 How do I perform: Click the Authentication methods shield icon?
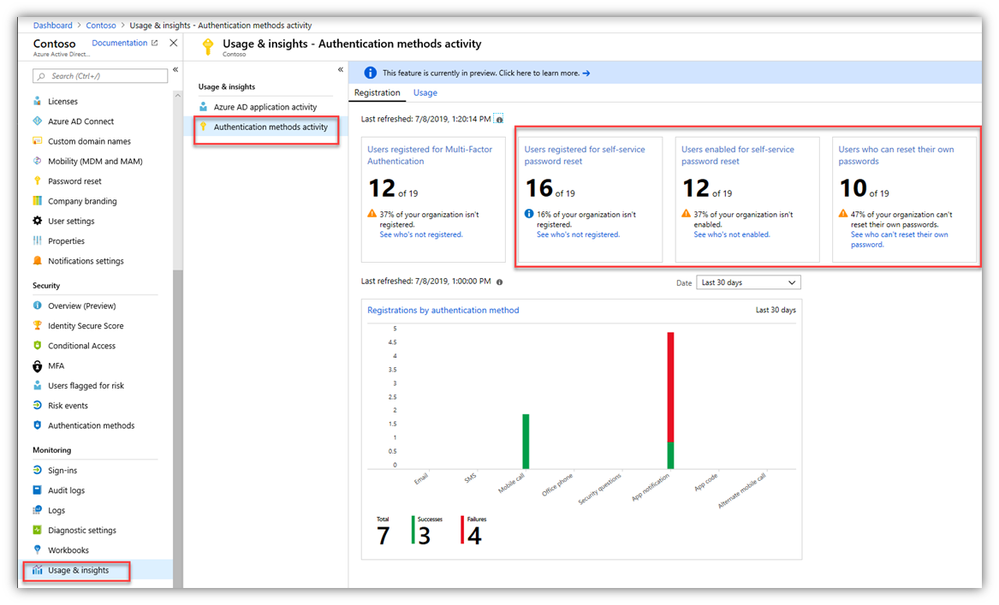pos(37,425)
